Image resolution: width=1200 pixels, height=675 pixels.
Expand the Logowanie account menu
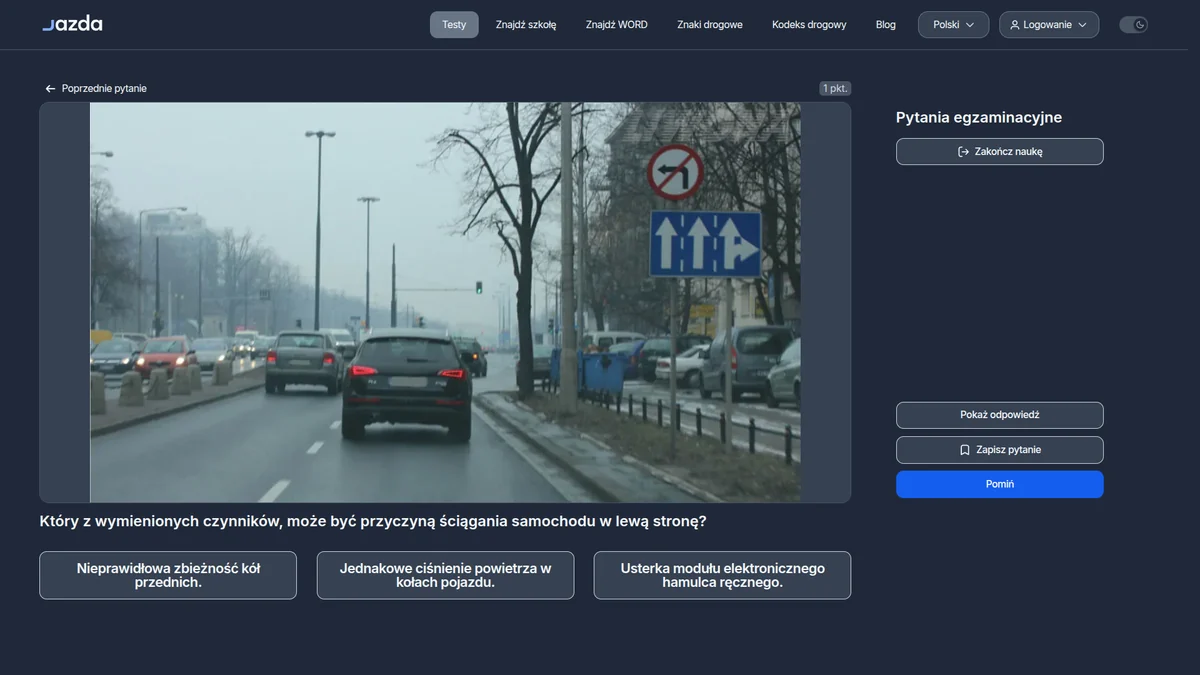[x=1048, y=25]
